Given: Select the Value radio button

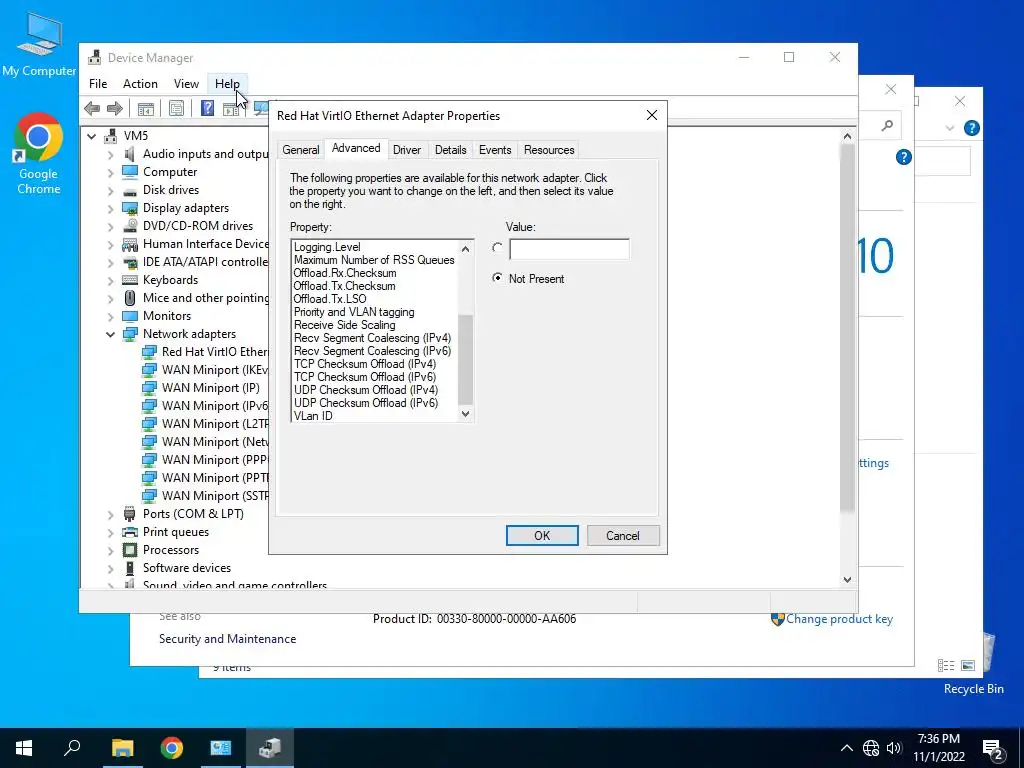Looking at the screenshot, I should coord(498,248).
